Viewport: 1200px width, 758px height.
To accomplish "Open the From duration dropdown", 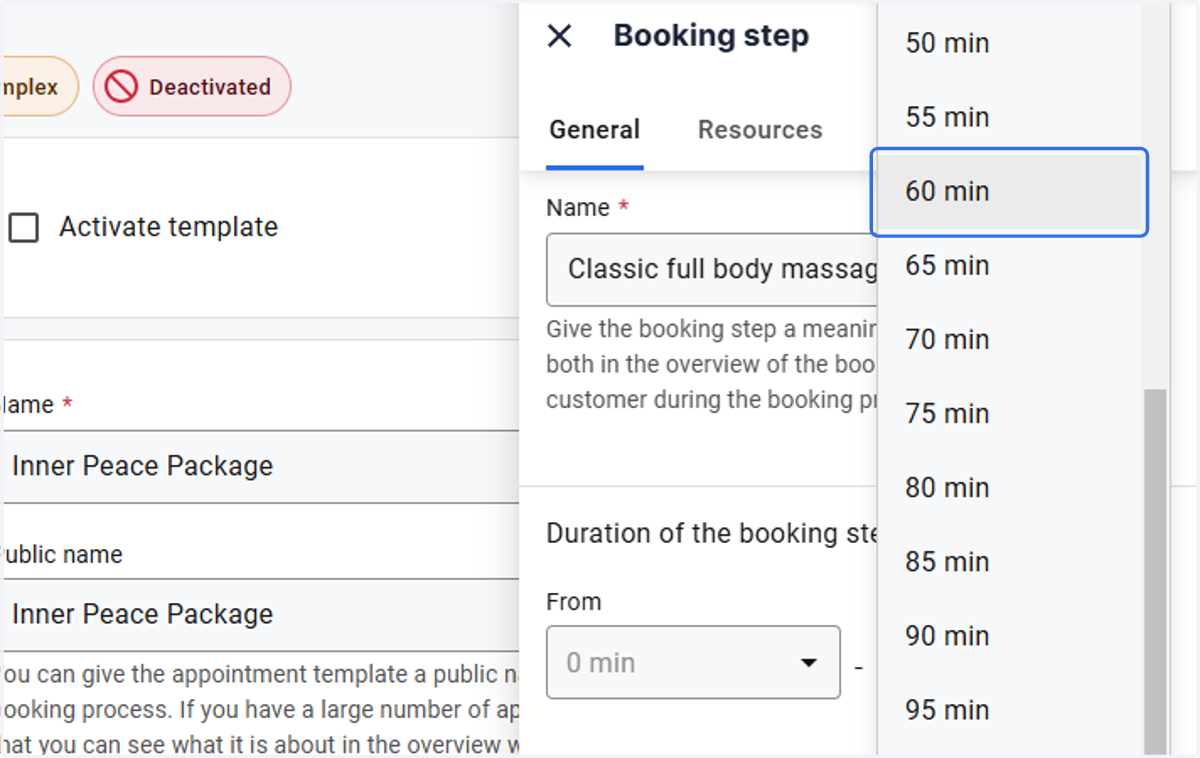I will pos(693,662).
